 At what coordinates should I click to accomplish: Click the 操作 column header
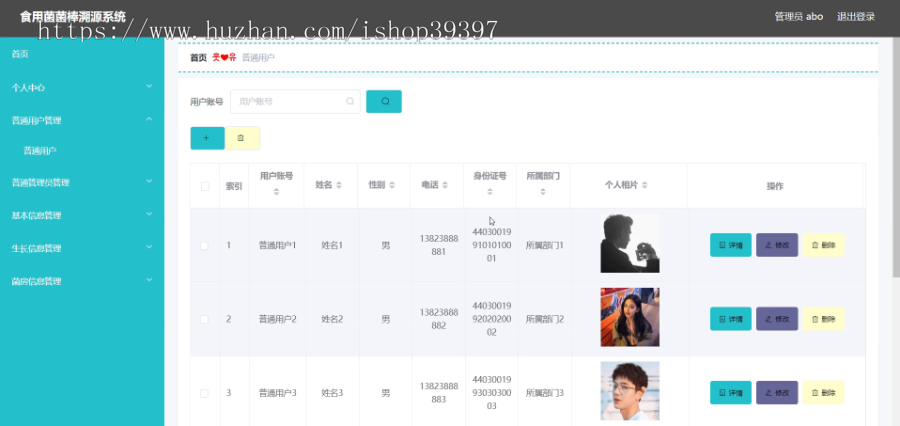[775, 186]
